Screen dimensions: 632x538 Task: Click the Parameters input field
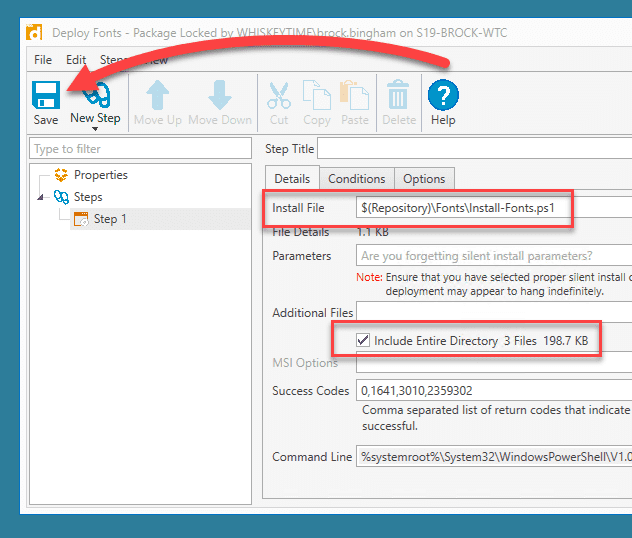tap(494, 255)
